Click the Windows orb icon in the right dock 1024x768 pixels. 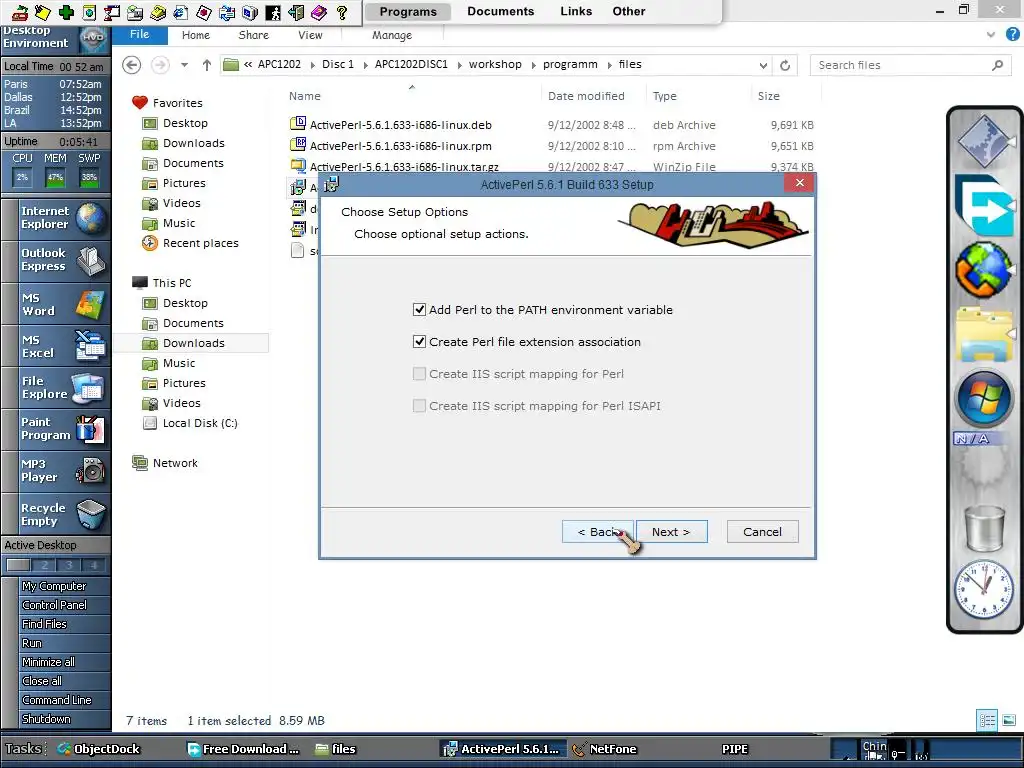click(x=984, y=399)
